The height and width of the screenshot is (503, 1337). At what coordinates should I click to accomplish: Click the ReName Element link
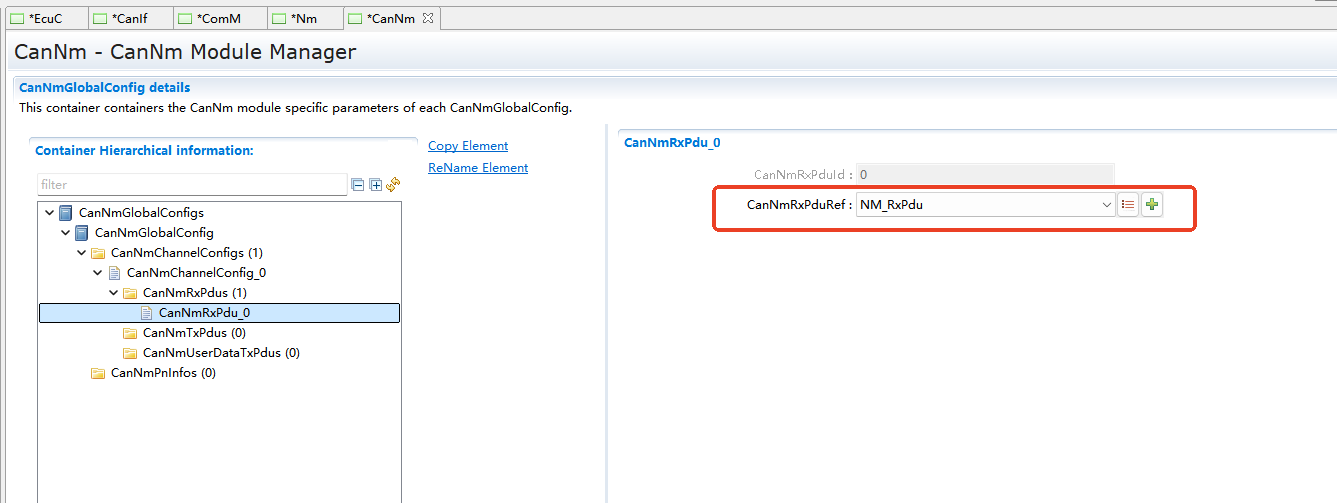tap(478, 168)
